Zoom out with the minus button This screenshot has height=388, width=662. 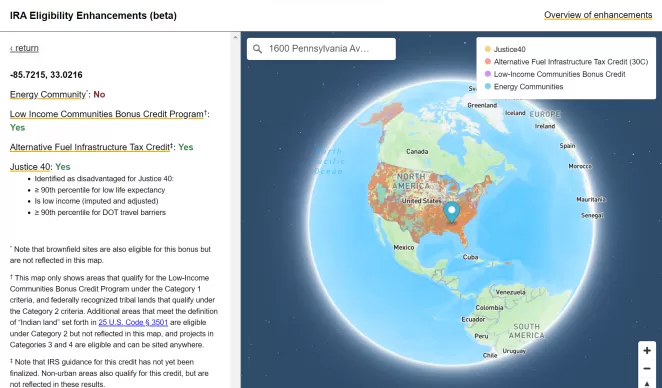click(x=647, y=369)
